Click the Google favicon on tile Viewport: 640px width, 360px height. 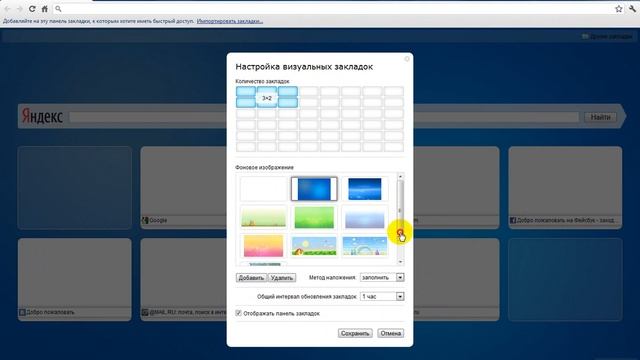(145, 220)
